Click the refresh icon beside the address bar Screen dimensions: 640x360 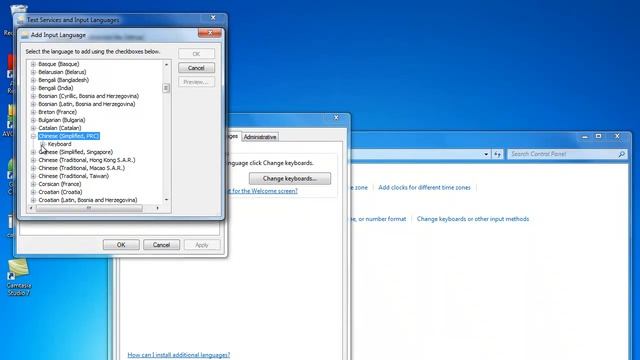coord(498,154)
